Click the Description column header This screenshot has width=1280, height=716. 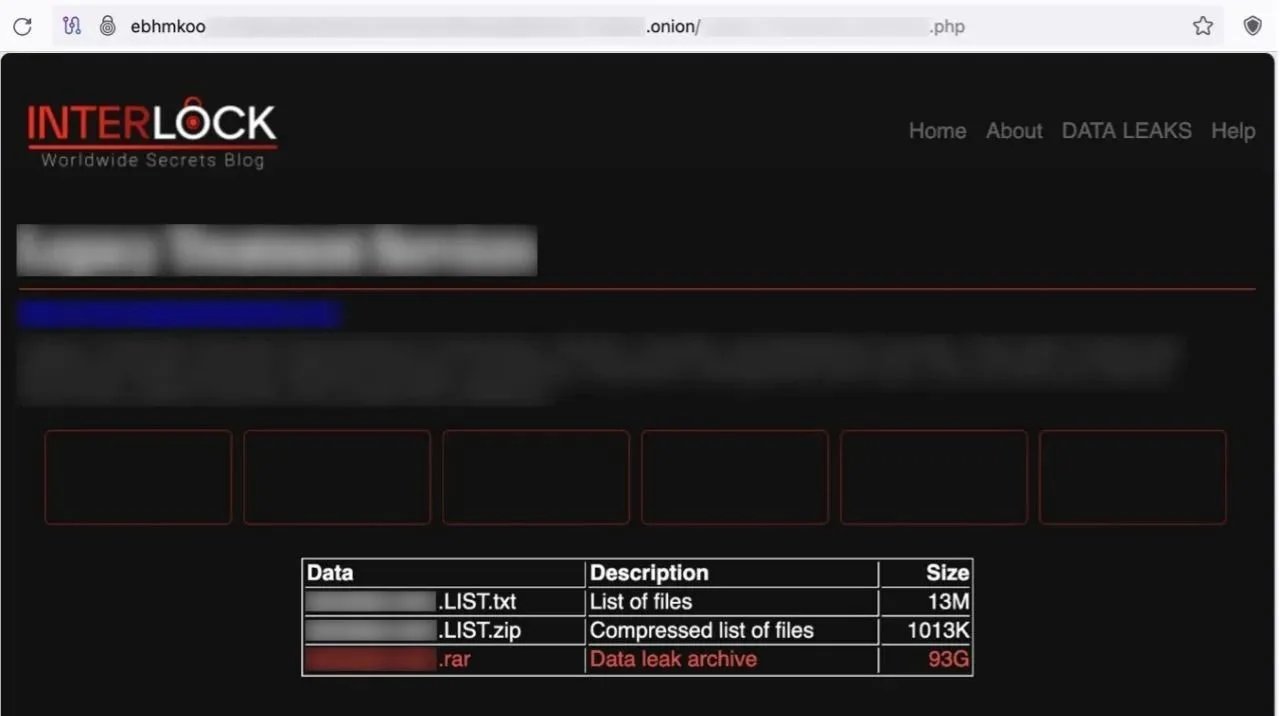click(649, 573)
